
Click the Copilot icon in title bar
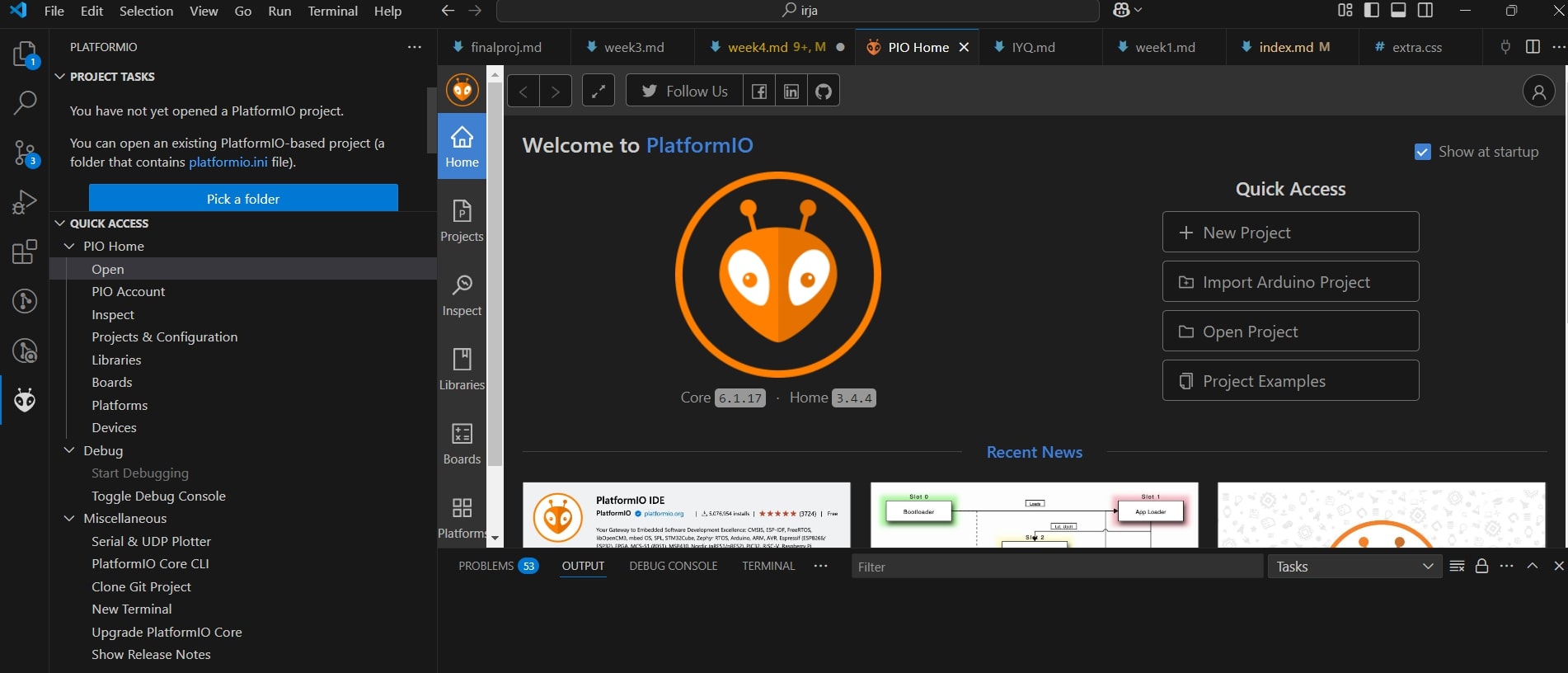coord(1121,11)
